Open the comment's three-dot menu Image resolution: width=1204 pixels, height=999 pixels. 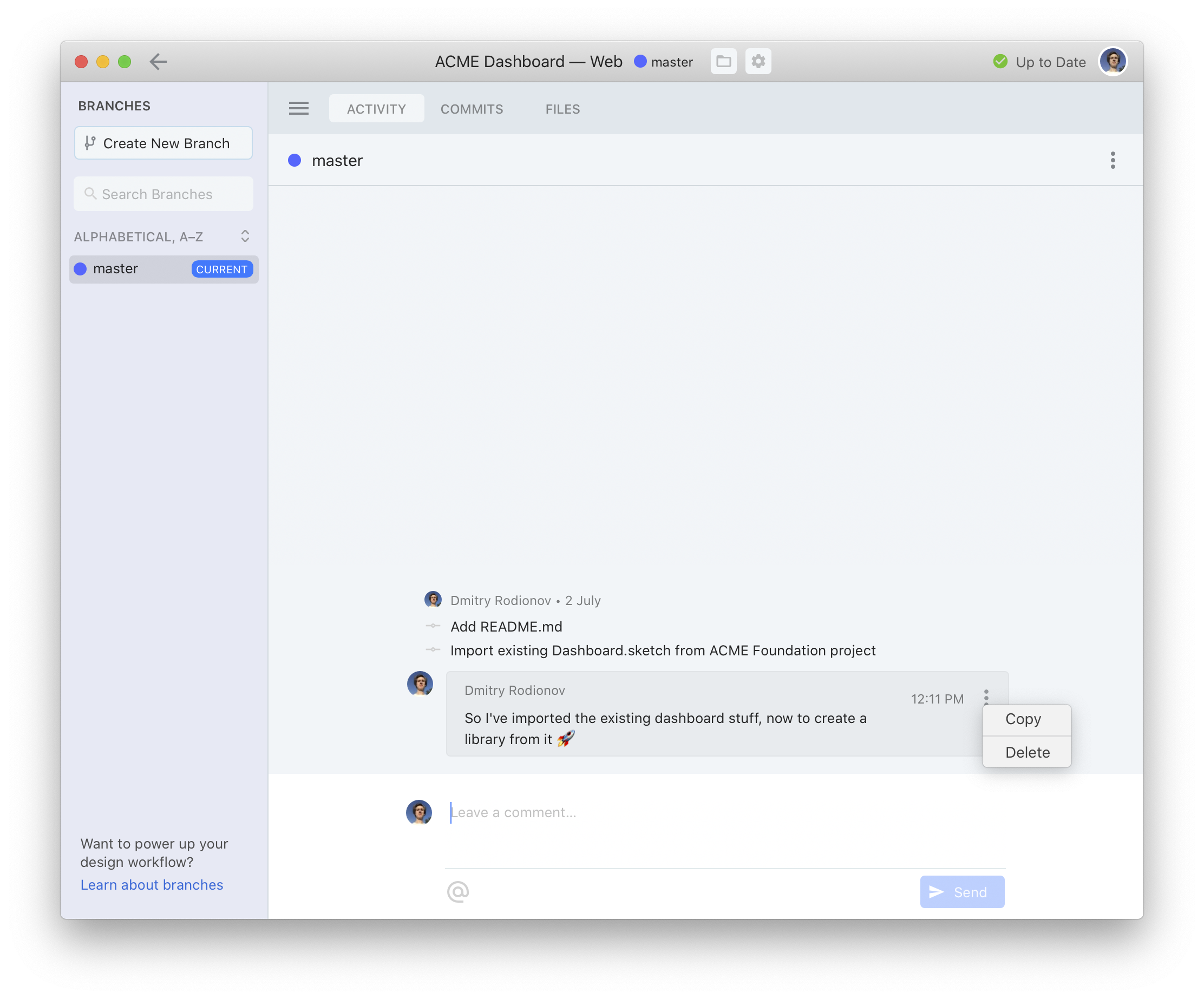point(986,696)
